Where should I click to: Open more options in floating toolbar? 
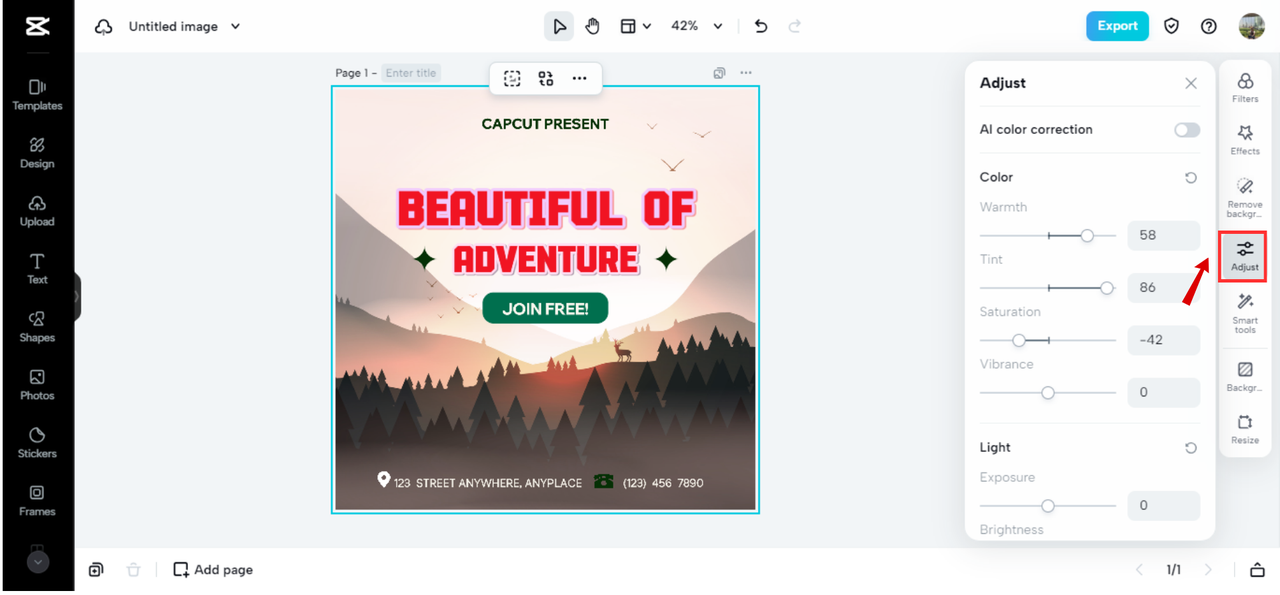tap(580, 78)
